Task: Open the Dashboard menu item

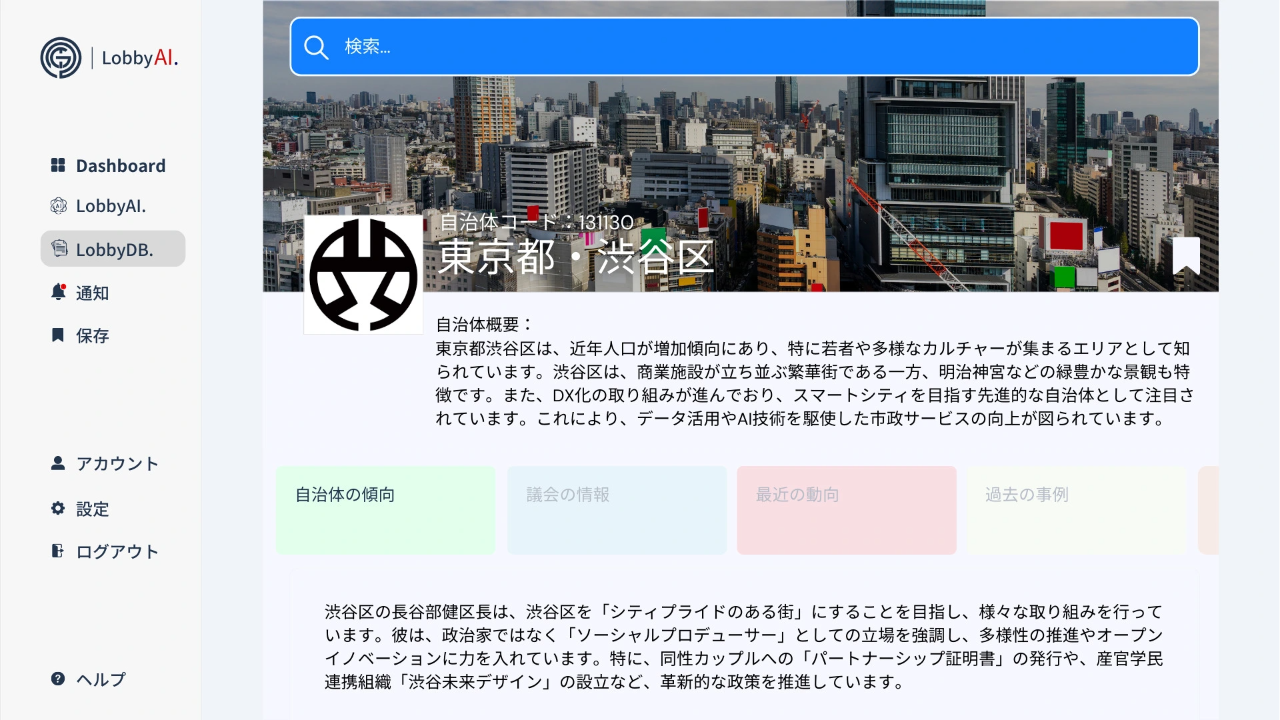Action: 120,165
